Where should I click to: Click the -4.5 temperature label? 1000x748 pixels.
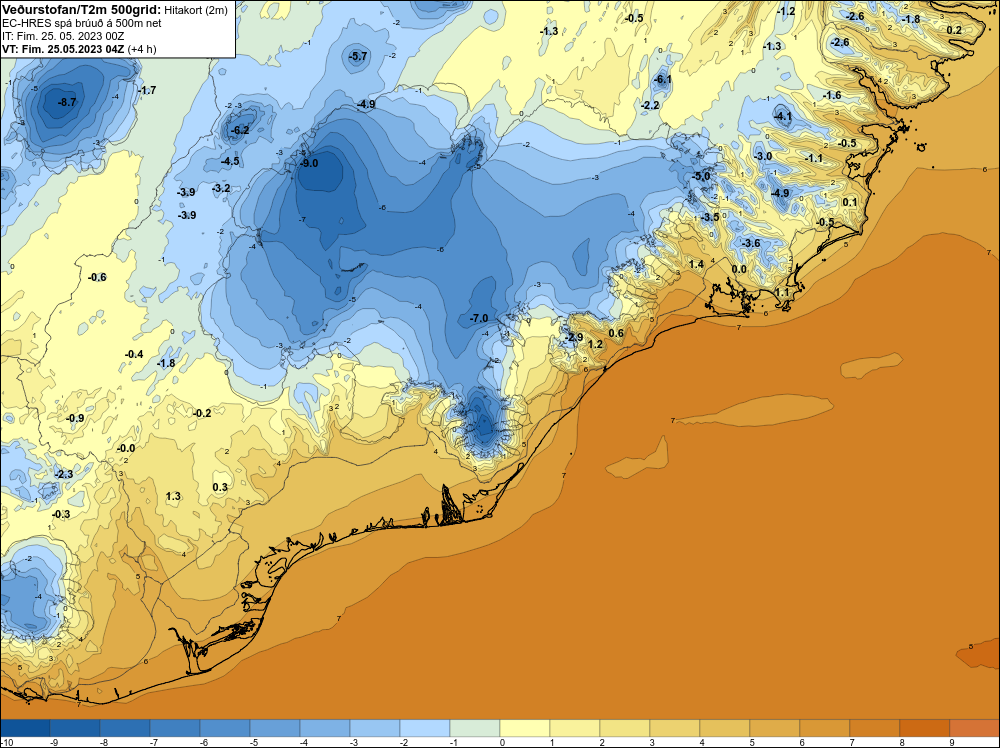[x=230, y=161]
